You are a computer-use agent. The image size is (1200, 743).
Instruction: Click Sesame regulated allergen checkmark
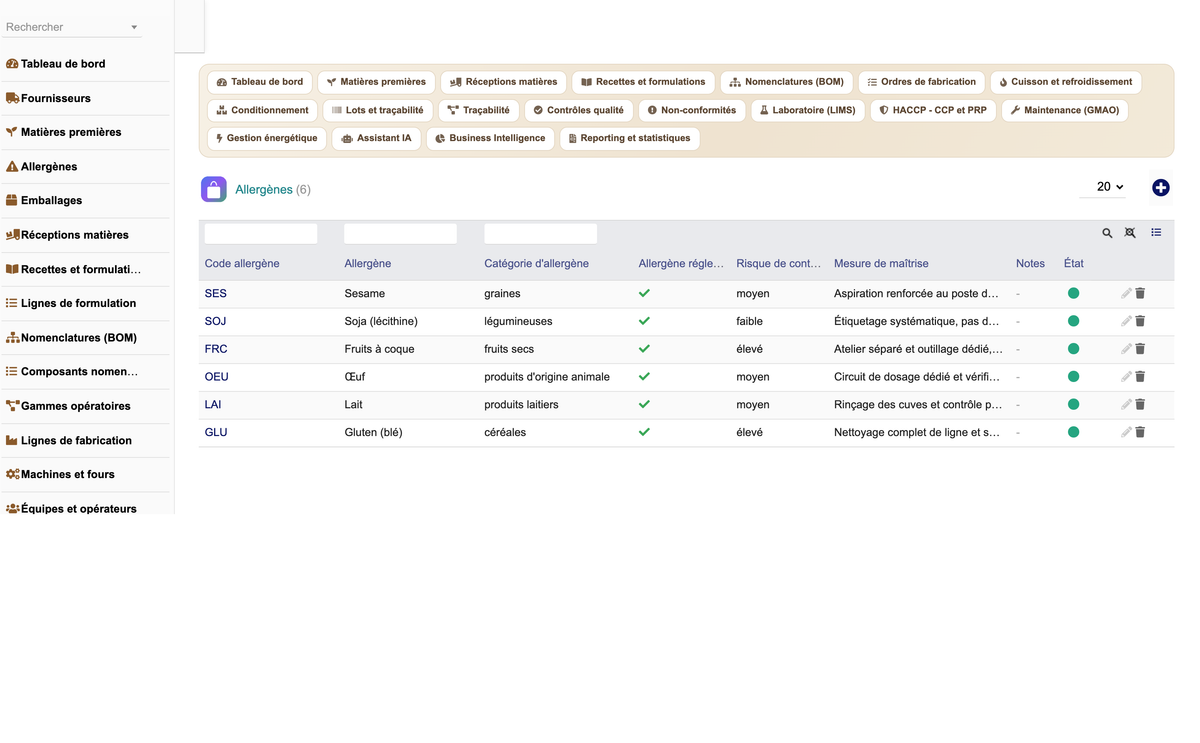pos(644,293)
